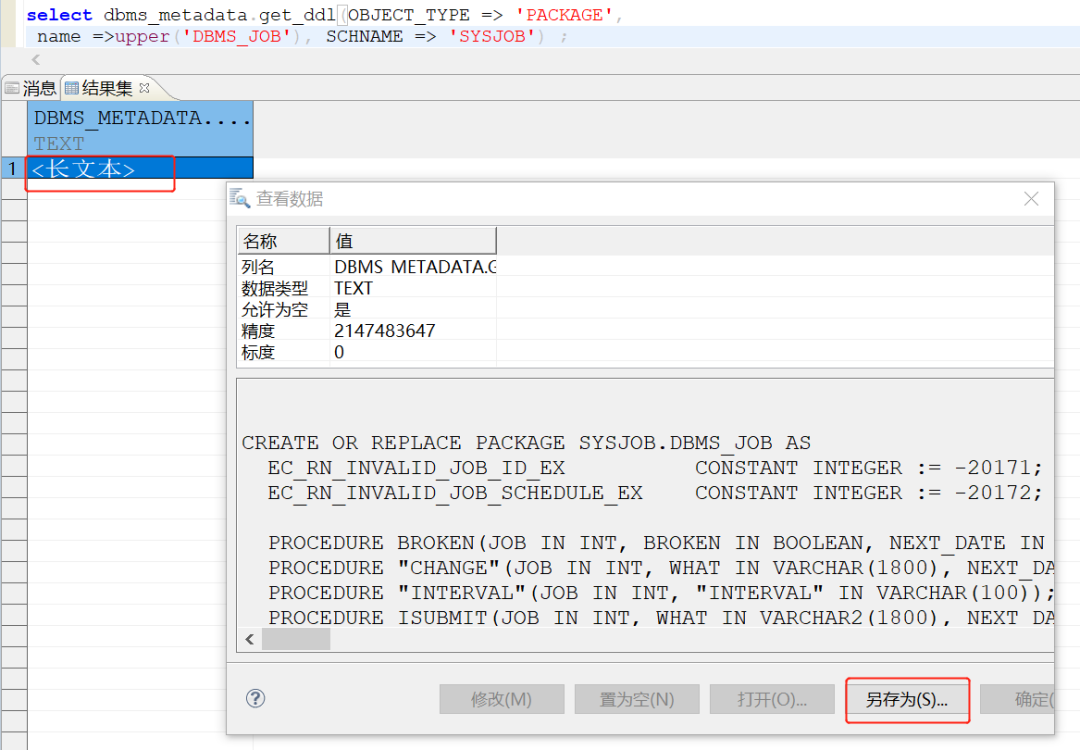Image resolution: width=1080 pixels, height=750 pixels.
Task: Click the horizontal scrollbar thumb in text area
Action: click(296, 639)
